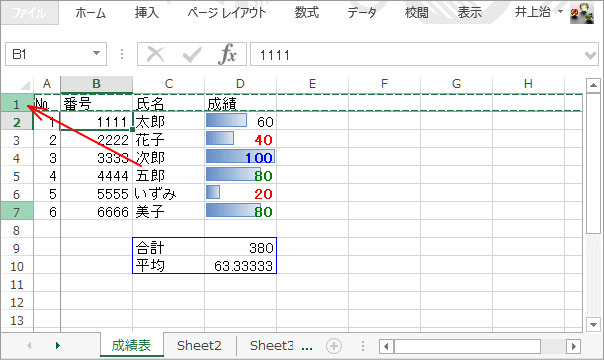Click the cell containing 4444
The width and height of the screenshot is (604, 360).
[96, 176]
